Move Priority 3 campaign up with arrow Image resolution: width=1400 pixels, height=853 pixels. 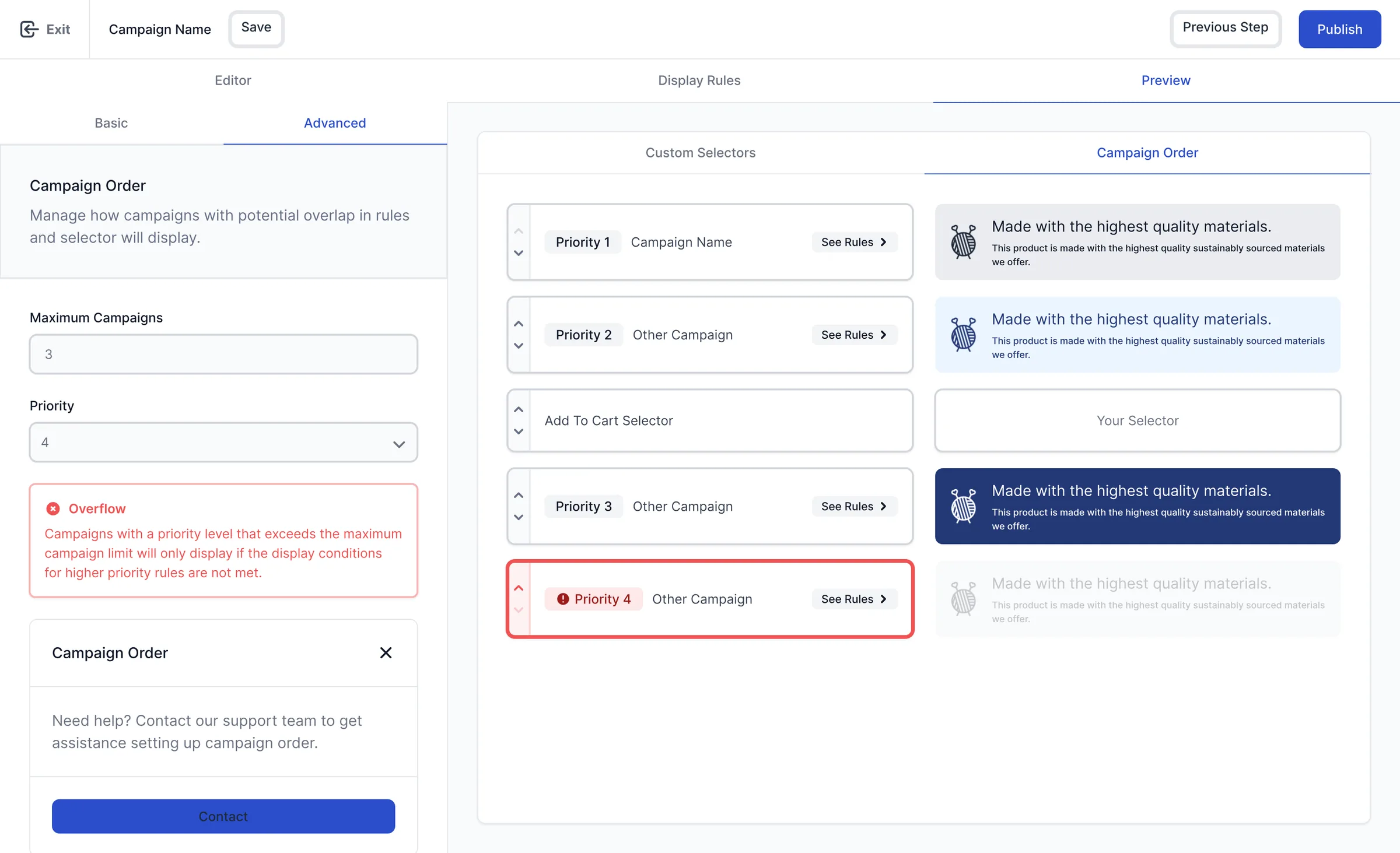[x=519, y=495]
